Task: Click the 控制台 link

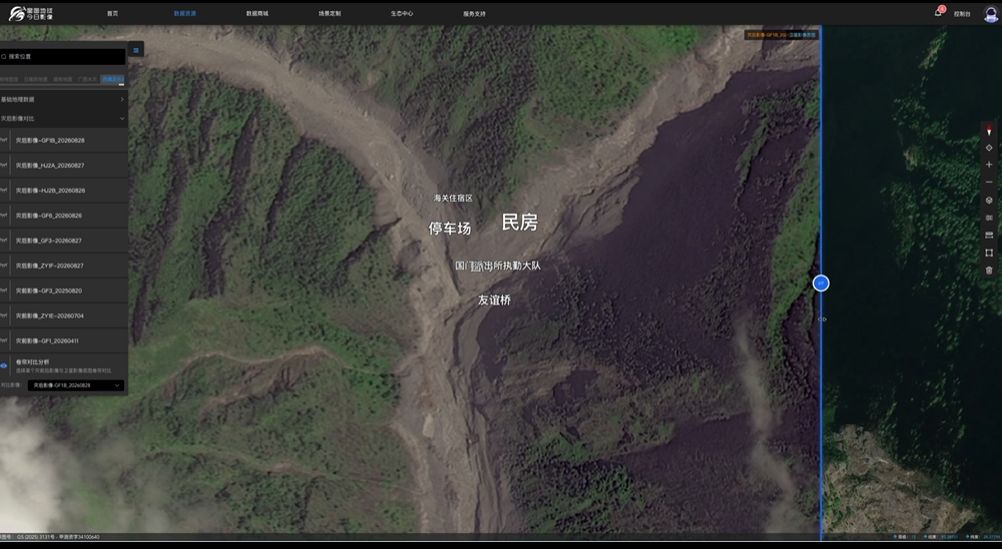Action: tap(962, 13)
